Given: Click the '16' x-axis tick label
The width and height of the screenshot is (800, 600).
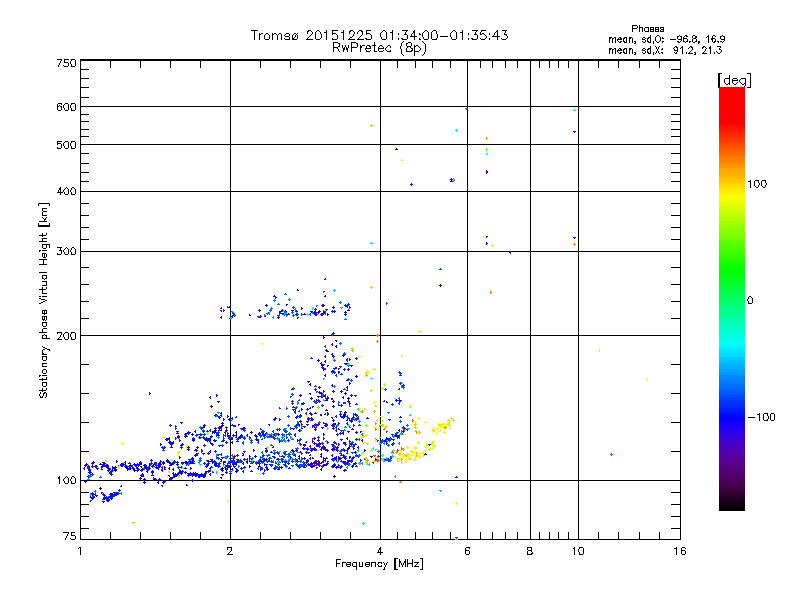Looking at the screenshot, I should pyautogui.click(x=680, y=551).
